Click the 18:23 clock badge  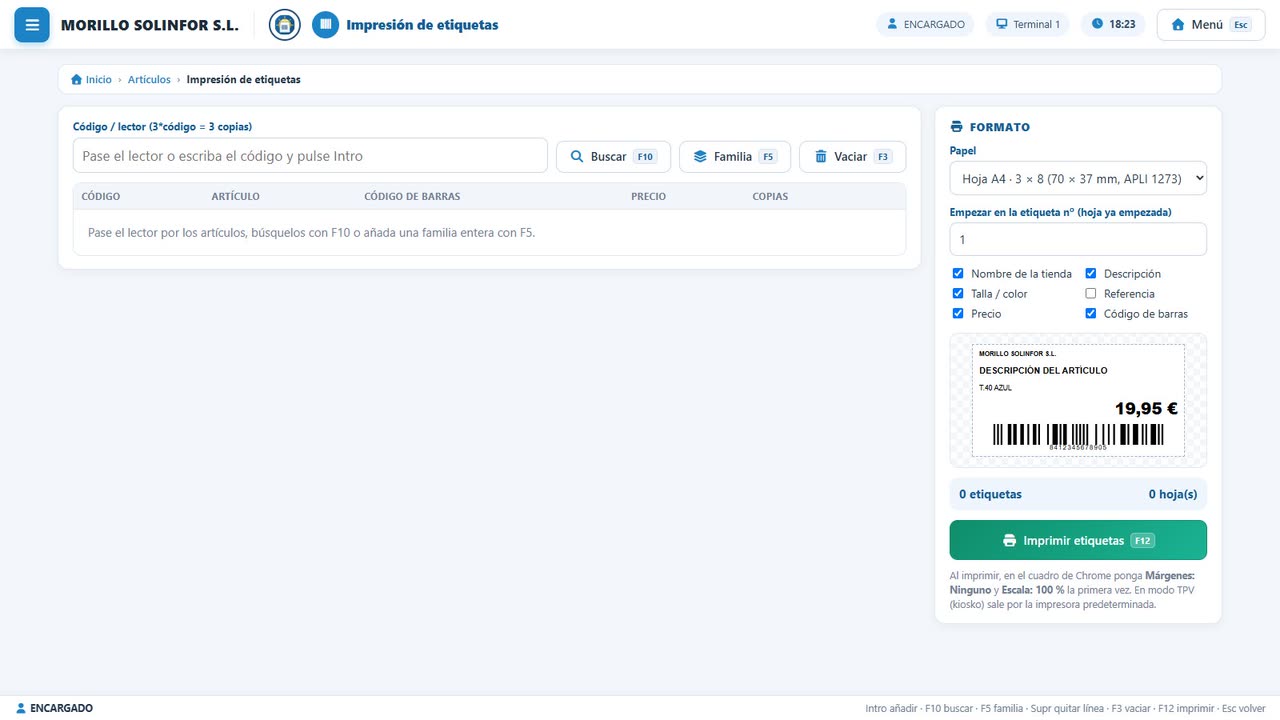[1113, 25]
